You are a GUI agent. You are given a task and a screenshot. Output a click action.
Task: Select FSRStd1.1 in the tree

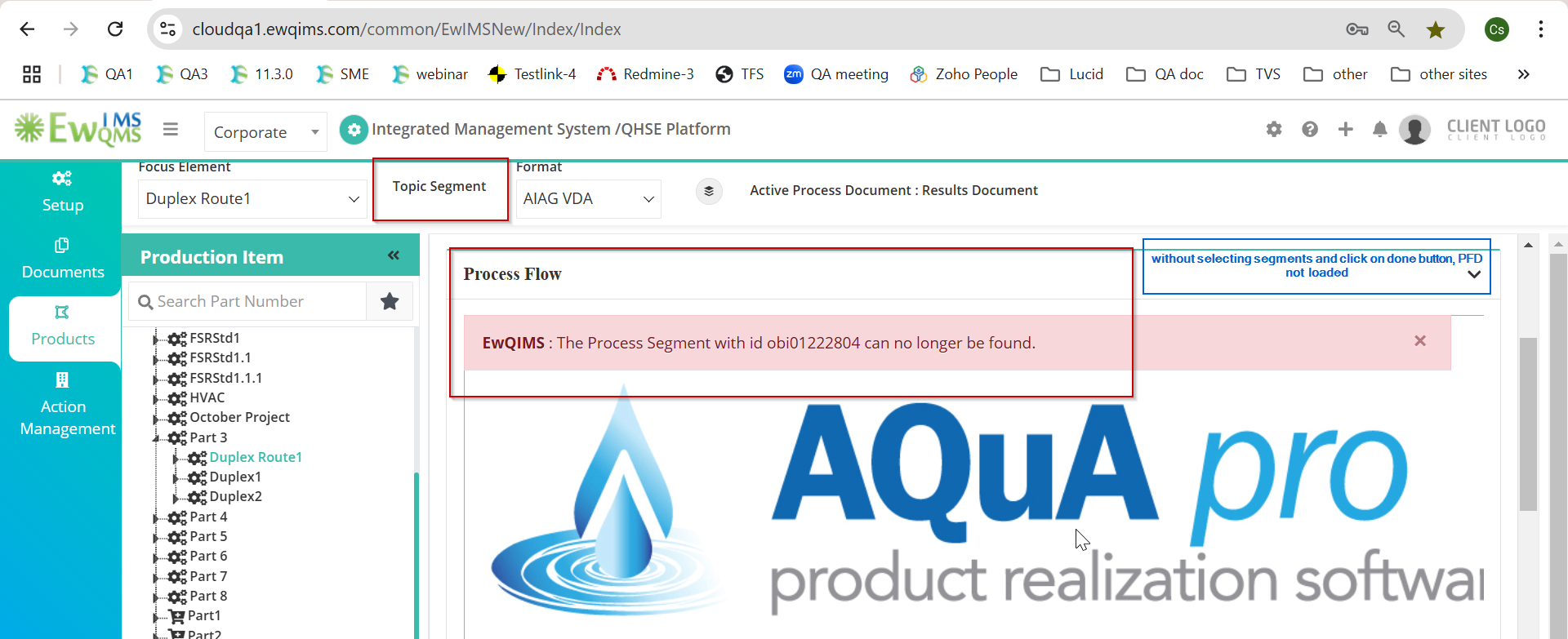[220, 357]
